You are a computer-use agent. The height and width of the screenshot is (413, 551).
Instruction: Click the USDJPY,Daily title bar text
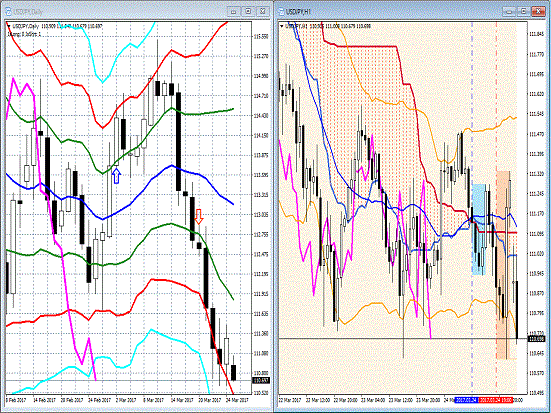[28, 12]
